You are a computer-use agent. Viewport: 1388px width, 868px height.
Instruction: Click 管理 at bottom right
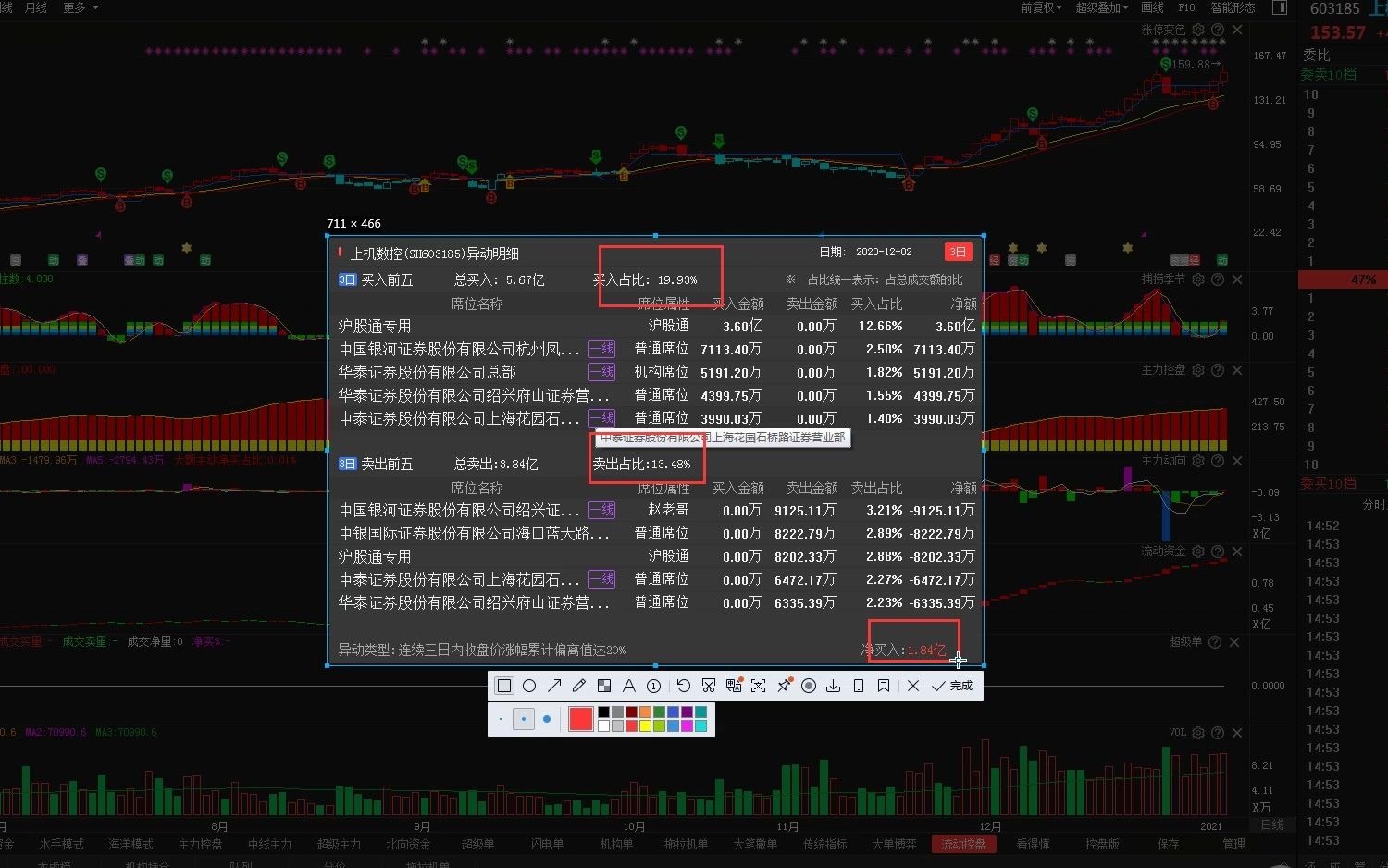(1234, 844)
